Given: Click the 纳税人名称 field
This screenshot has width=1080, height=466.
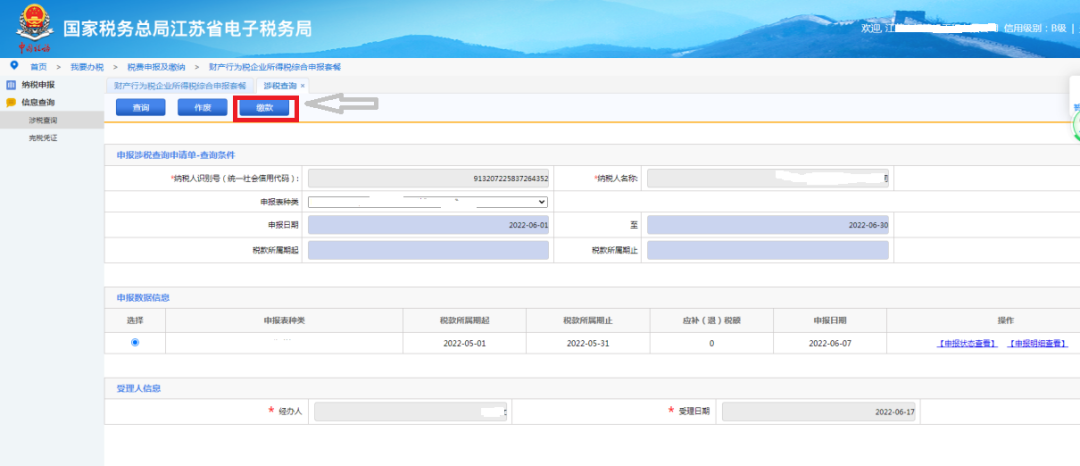Looking at the screenshot, I should 768,178.
